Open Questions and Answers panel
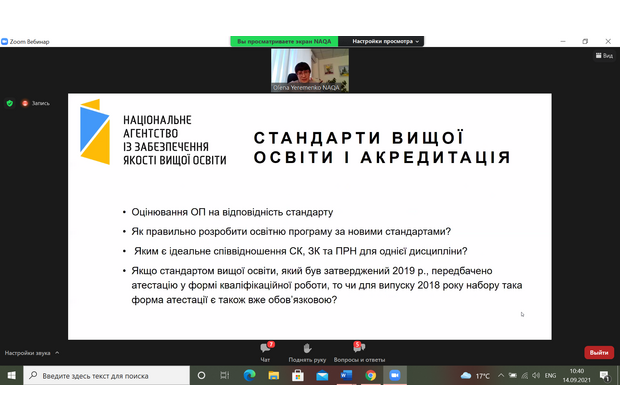 pos(358,348)
